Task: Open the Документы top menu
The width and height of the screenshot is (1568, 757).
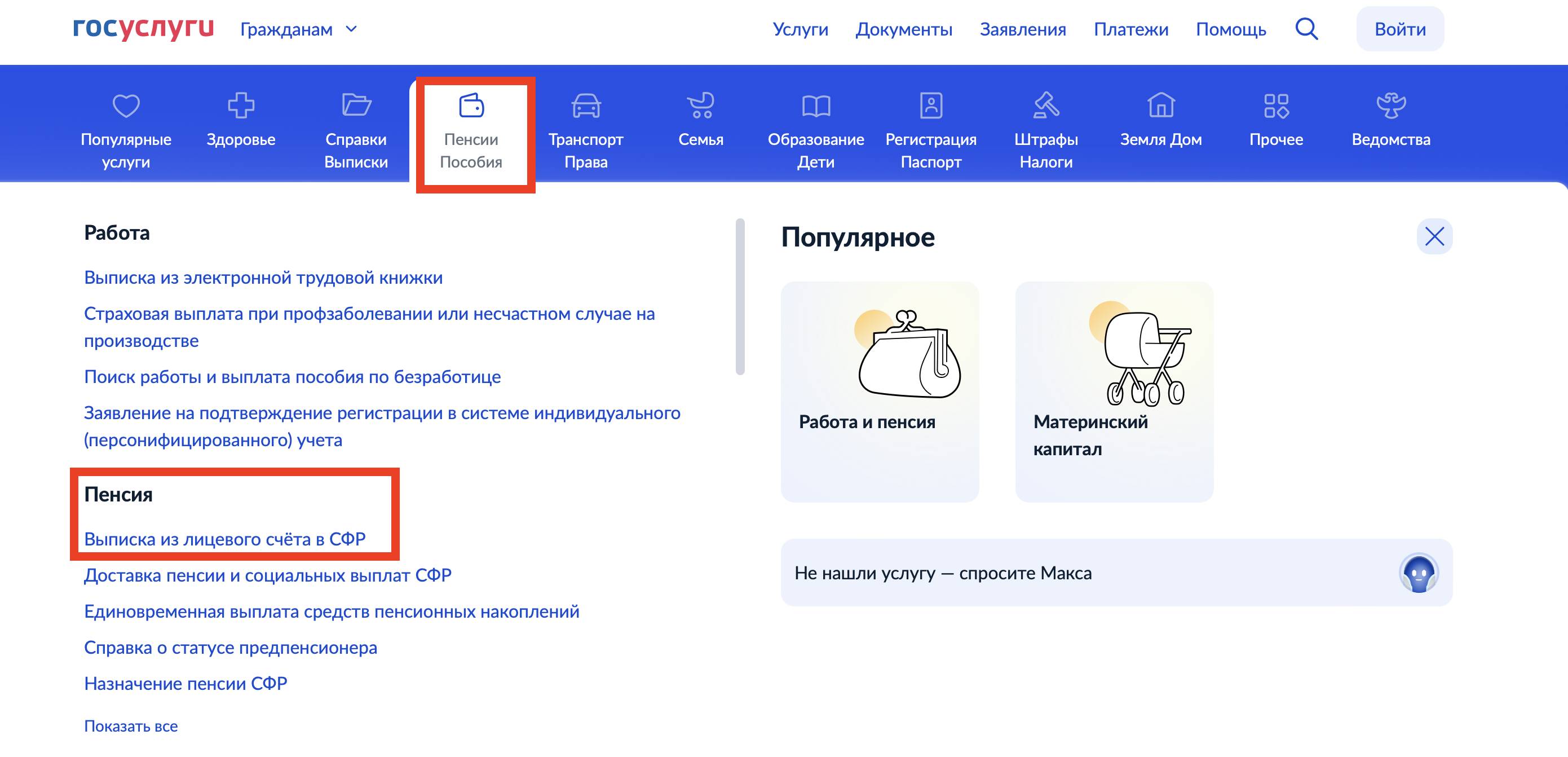Action: pos(904,29)
